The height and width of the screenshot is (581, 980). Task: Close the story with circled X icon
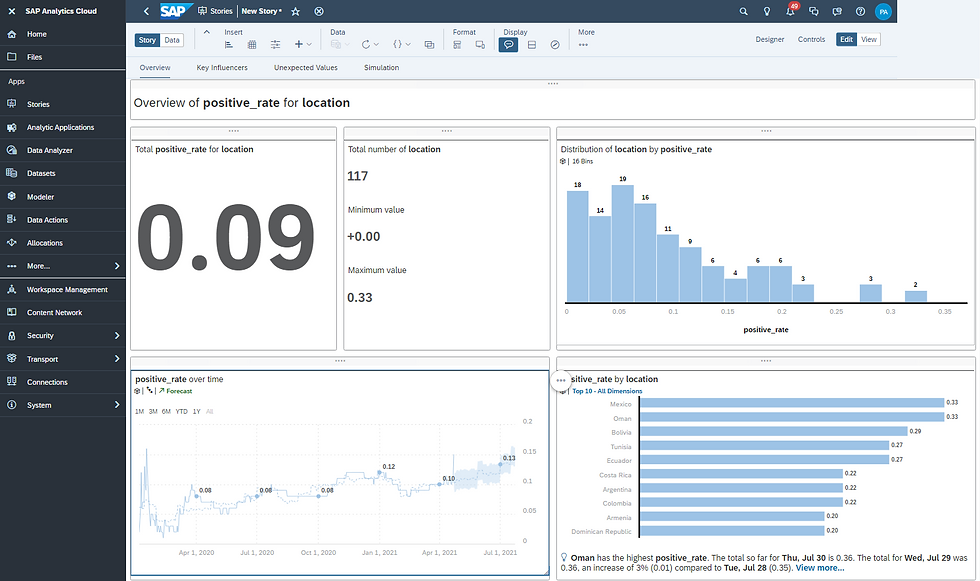(x=319, y=11)
